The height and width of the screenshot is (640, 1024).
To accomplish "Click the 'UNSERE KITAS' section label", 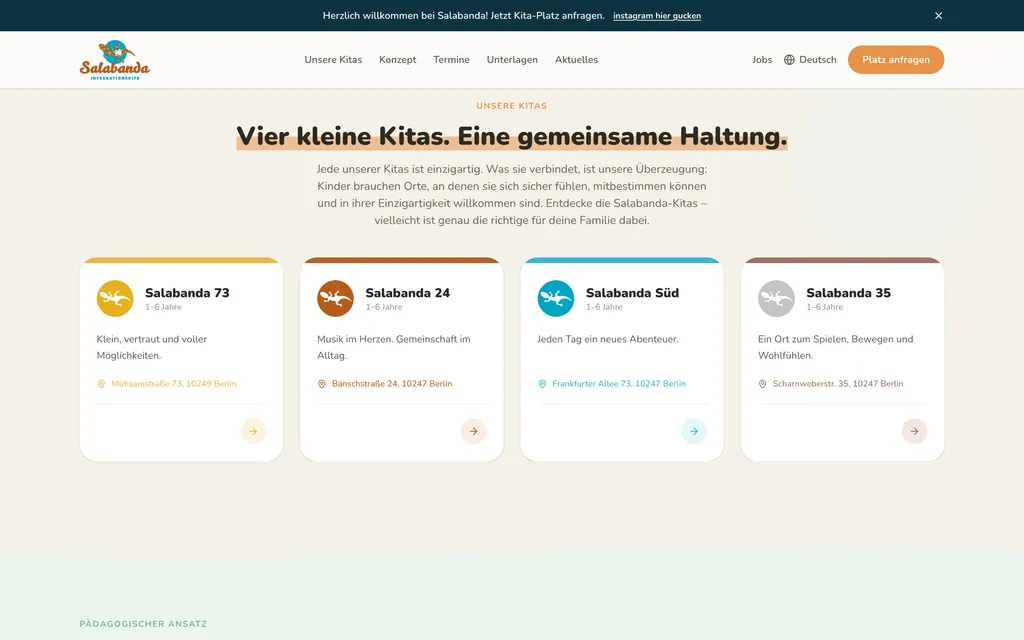I will click(x=511, y=106).
